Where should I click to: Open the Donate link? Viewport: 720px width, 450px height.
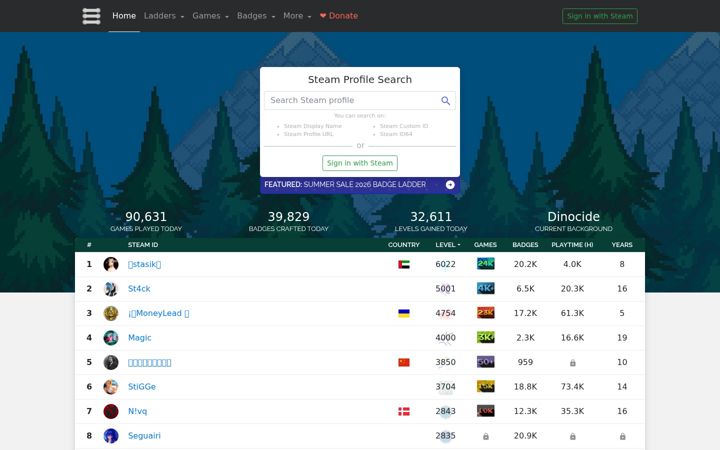339,16
